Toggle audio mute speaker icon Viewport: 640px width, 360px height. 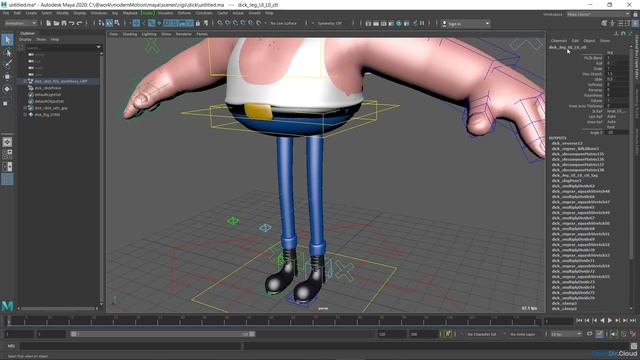tap(614, 334)
